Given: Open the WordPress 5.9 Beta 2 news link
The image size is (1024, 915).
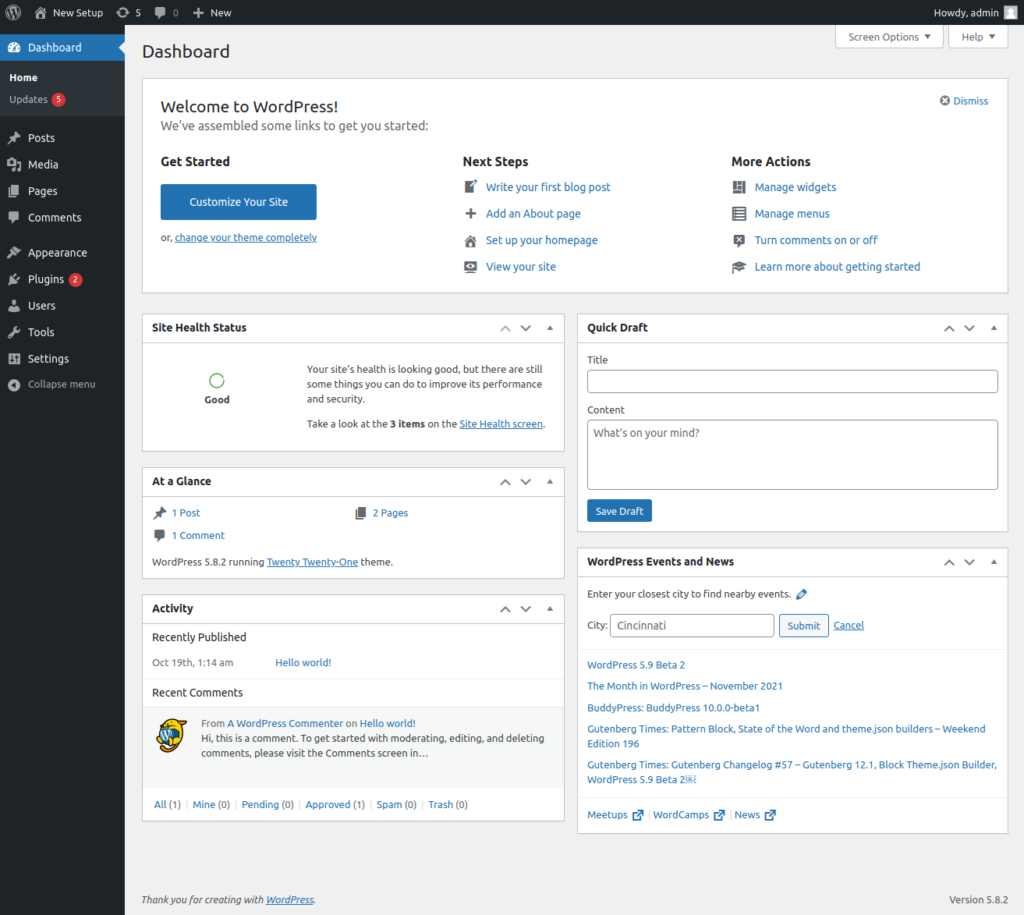Looking at the screenshot, I should coord(636,665).
